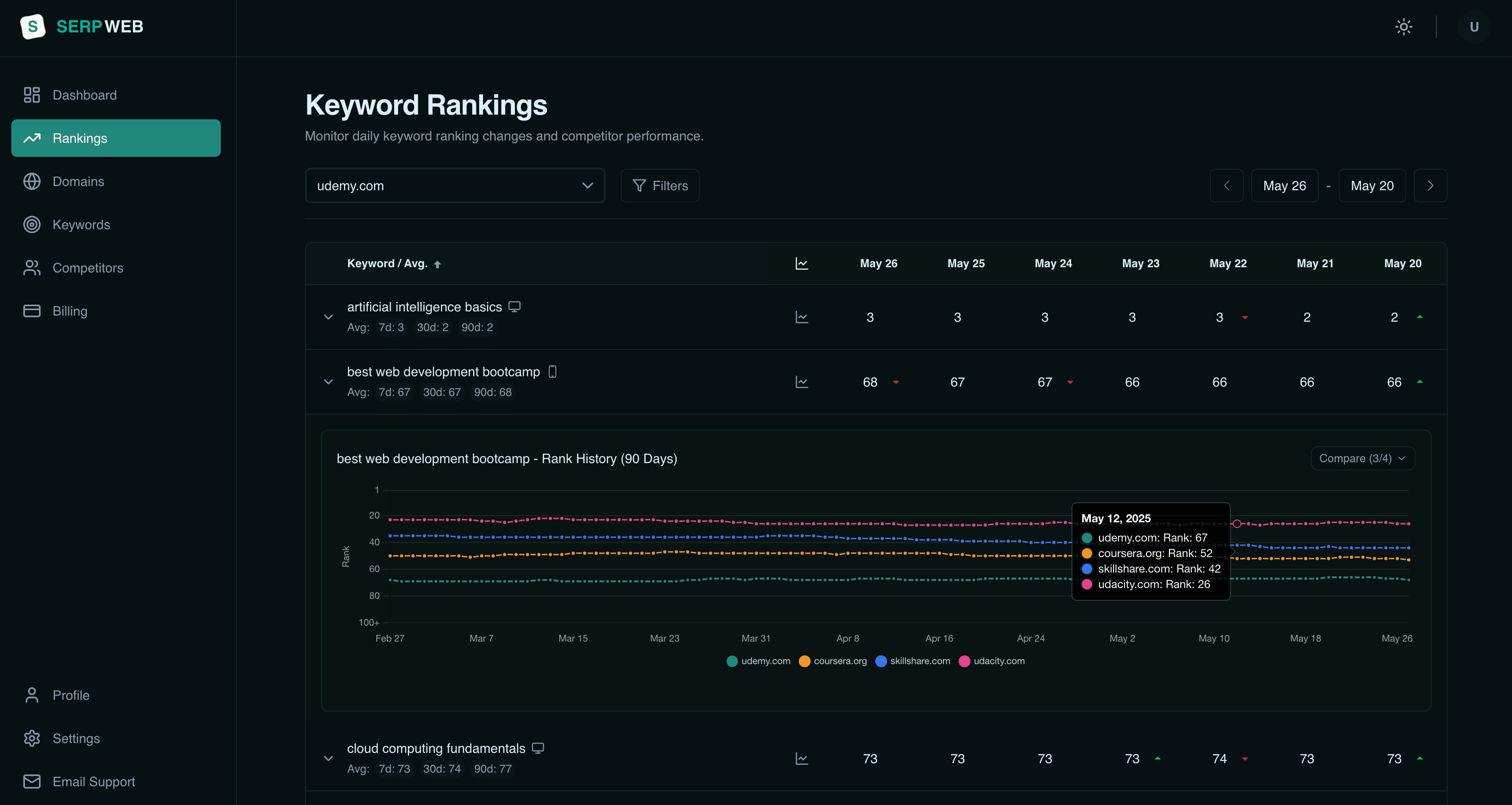Open the Dashboard page
The width and height of the screenshot is (1512, 805).
click(116, 95)
